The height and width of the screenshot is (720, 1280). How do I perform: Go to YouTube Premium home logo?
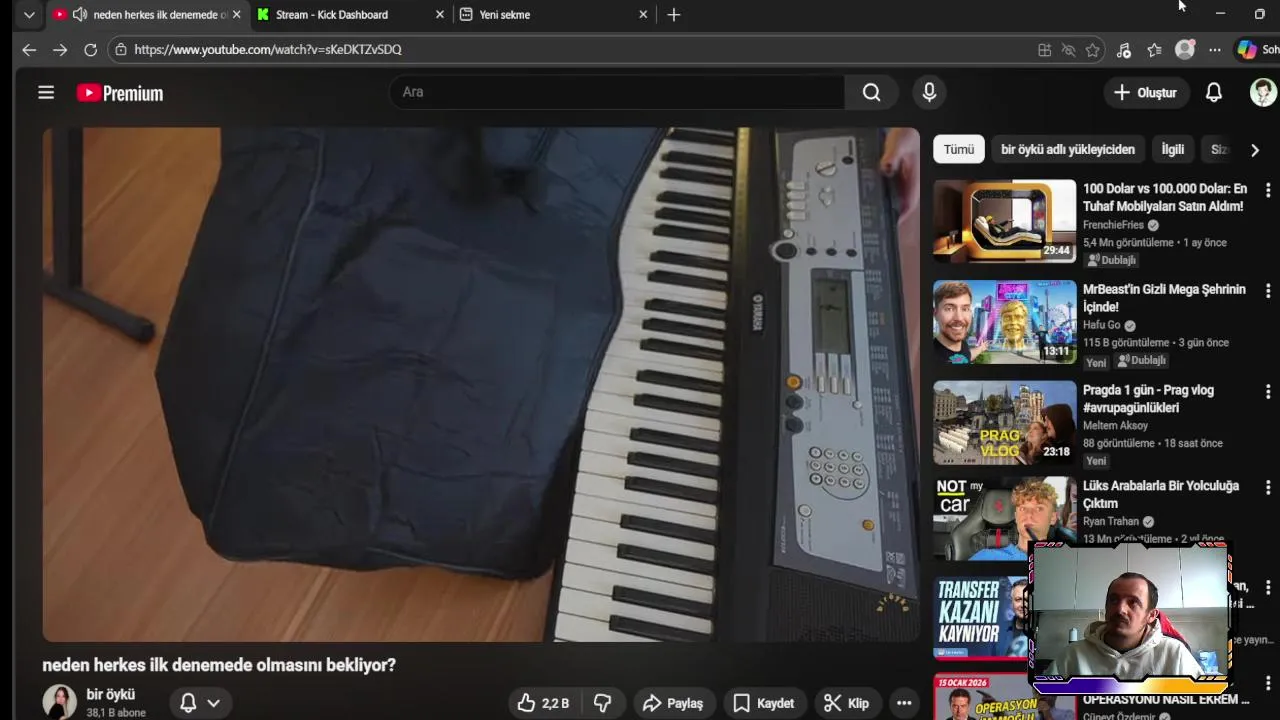(x=120, y=93)
